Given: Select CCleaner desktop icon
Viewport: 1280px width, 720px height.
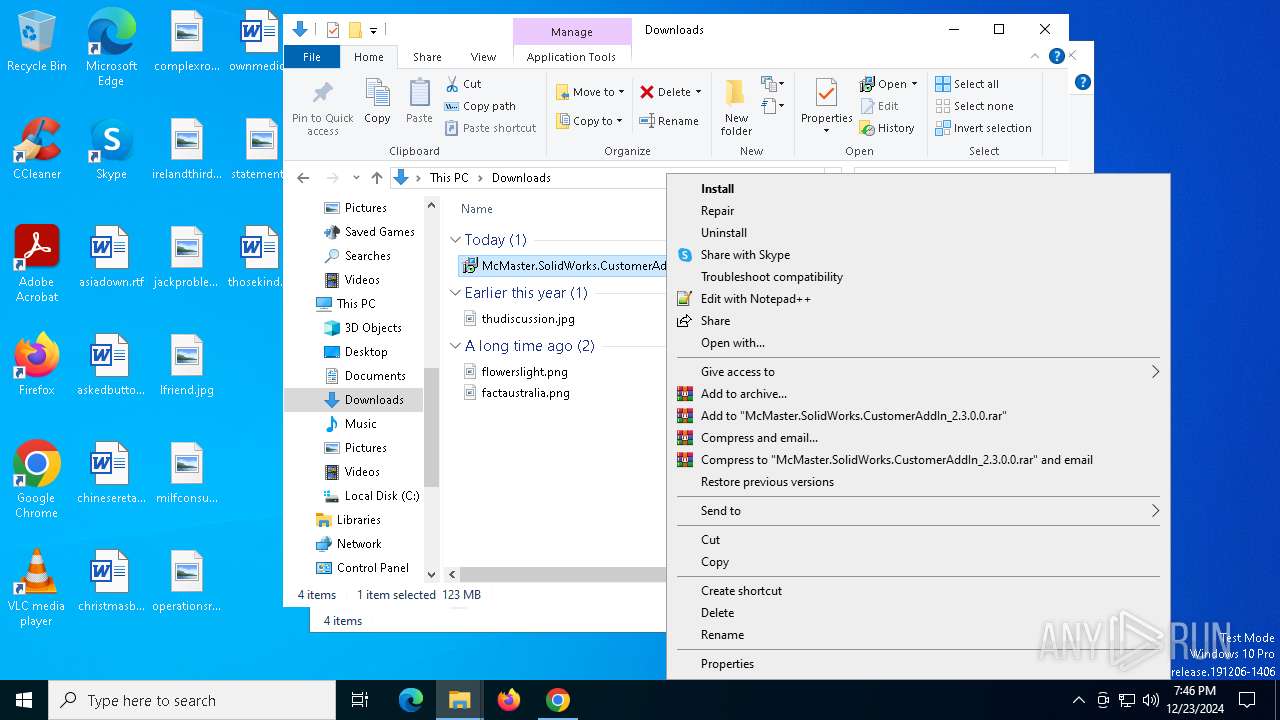Looking at the screenshot, I should (x=37, y=150).
